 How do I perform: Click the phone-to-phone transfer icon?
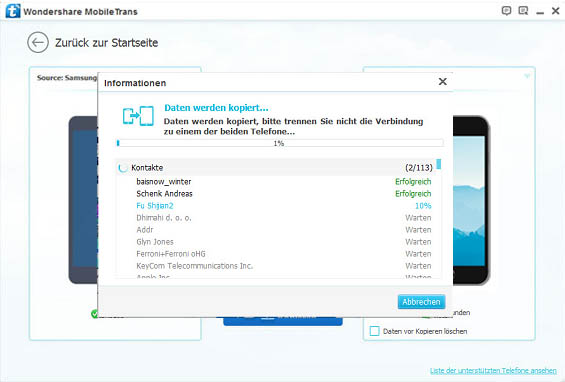click(138, 116)
